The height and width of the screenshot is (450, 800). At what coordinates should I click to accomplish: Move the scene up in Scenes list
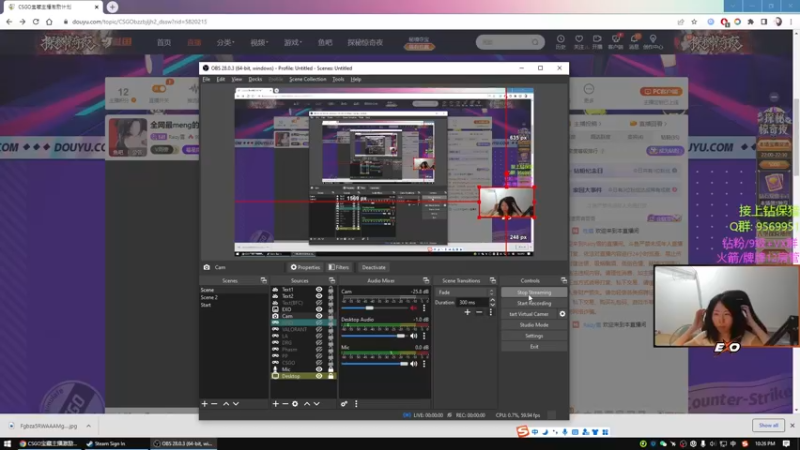pos(226,404)
